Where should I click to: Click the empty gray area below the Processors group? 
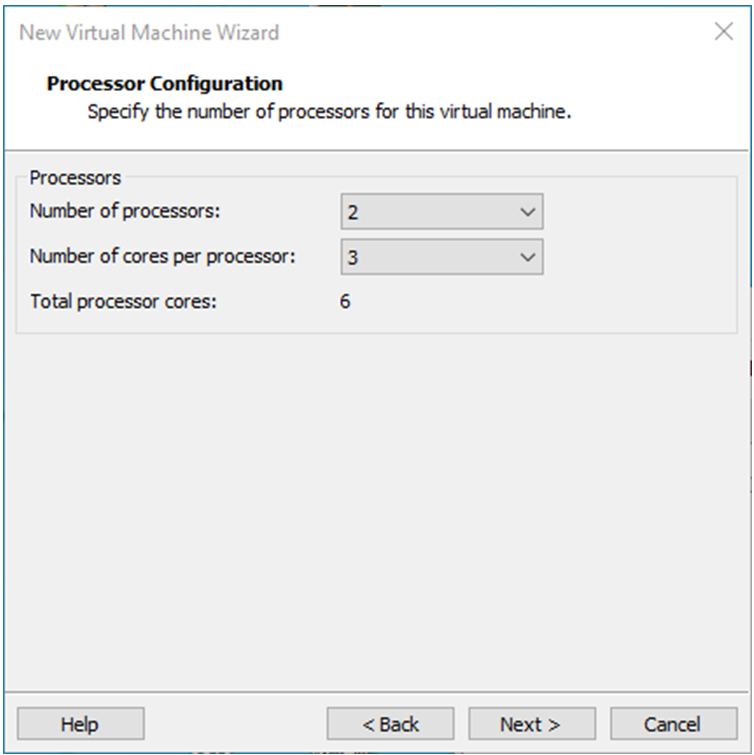click(377, 510)
